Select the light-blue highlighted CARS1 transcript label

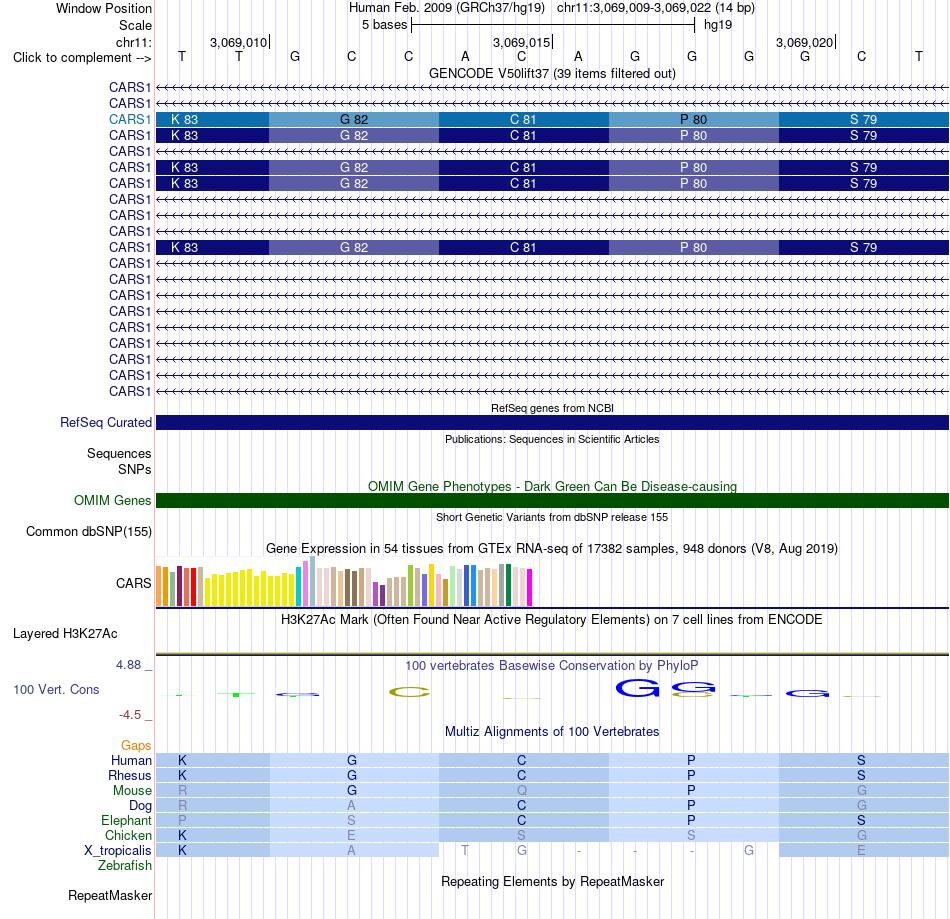click(x=130, y=119)
